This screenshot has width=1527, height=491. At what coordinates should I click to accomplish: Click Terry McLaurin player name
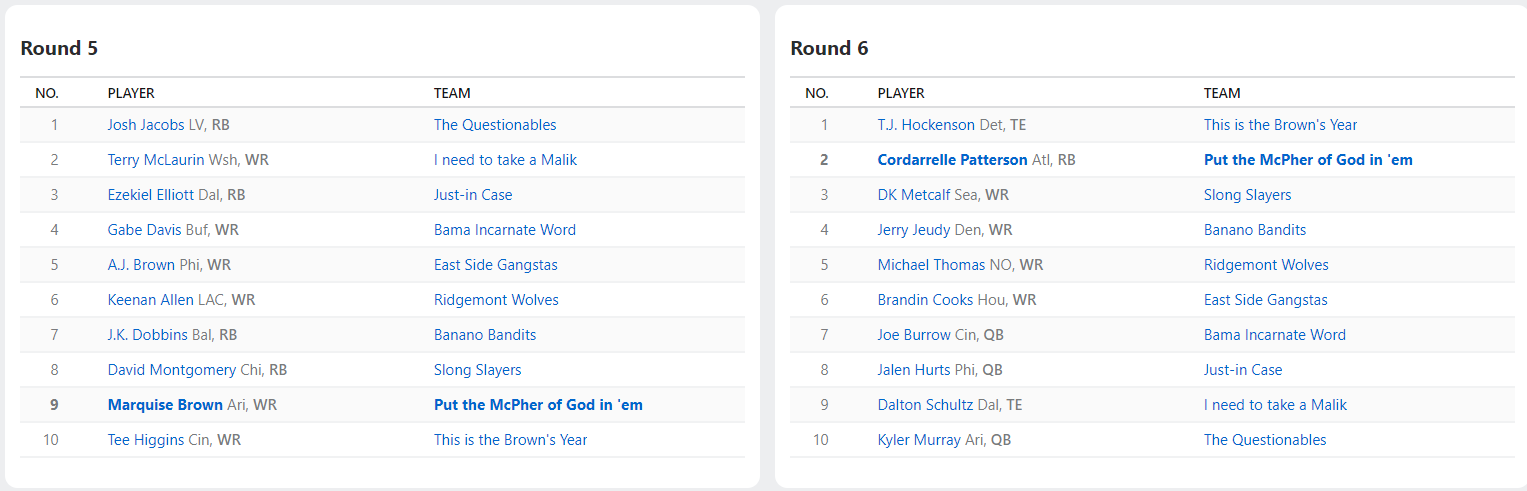click(x=156, y=160)
